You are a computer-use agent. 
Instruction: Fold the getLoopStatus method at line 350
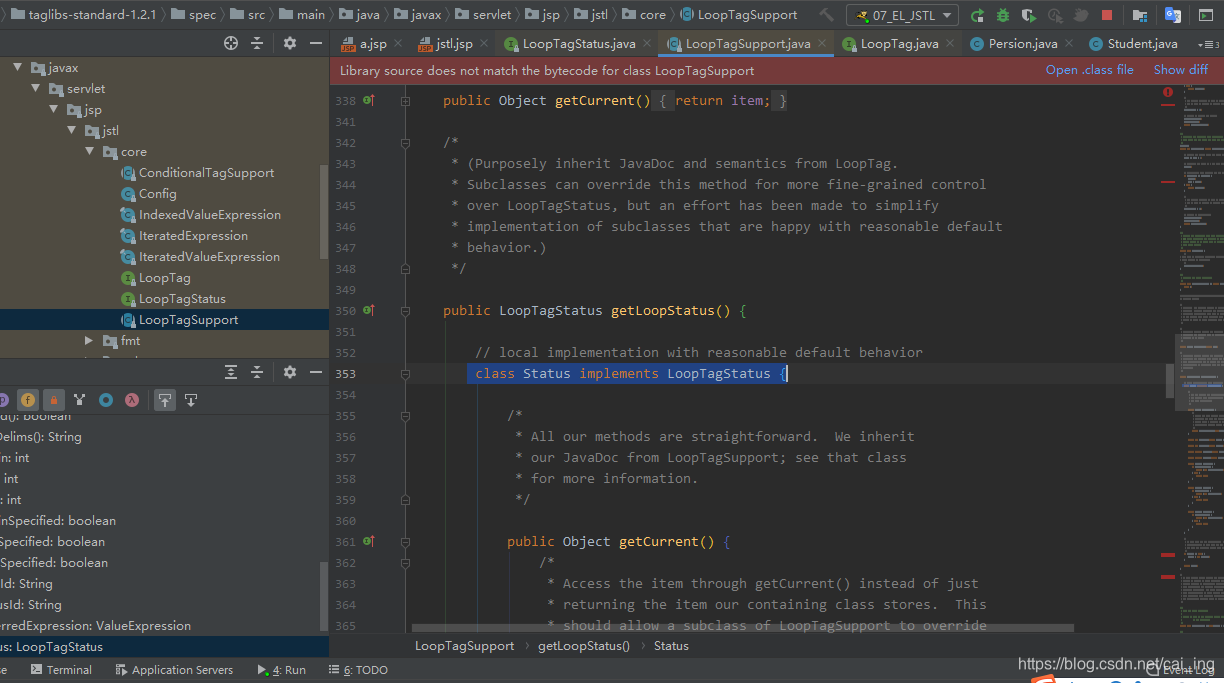[405, 310]
